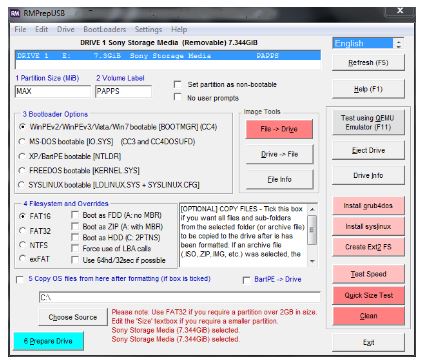Select XP/BartPE bootable [NTLDR] option

[22, 156]
